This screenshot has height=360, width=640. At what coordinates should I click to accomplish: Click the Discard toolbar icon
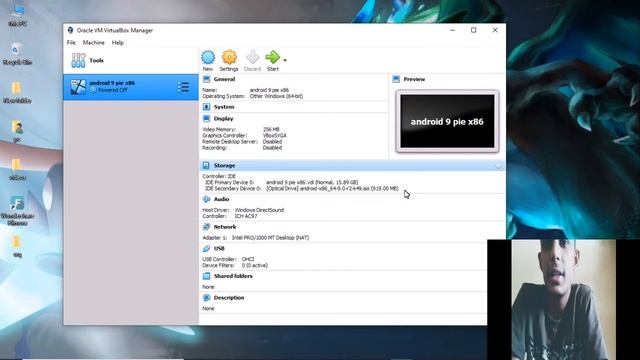(253, 57)
